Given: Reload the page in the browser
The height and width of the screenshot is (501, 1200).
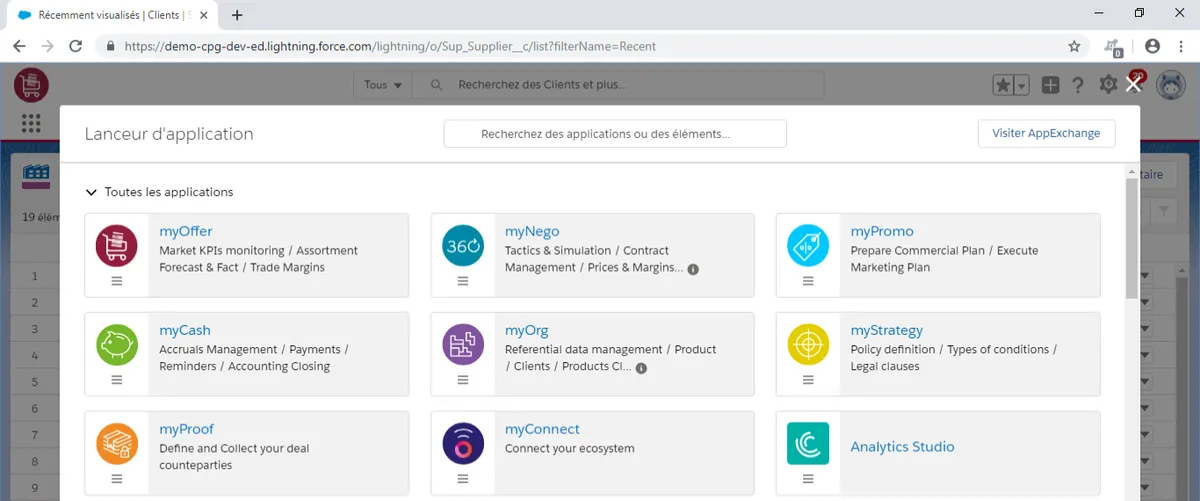Looking at the screenshot, I should 75,46.
